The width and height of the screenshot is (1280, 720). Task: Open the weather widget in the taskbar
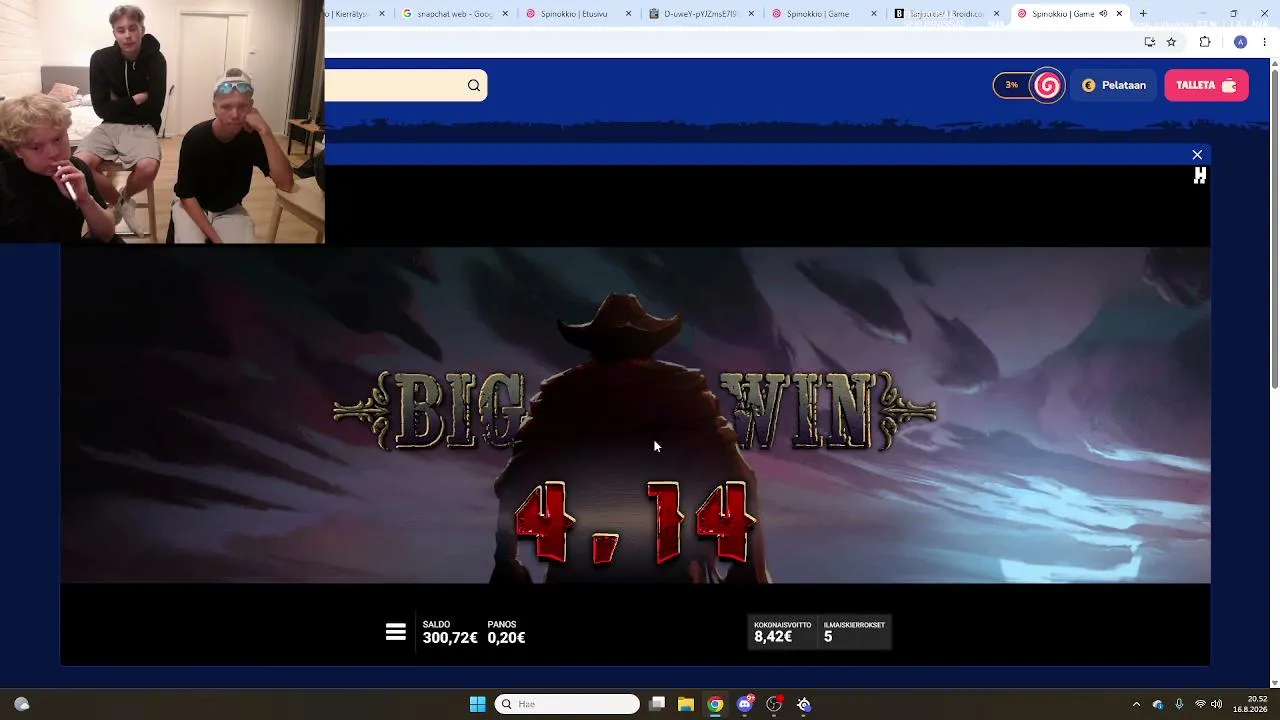pyautogui.click(x=21, y=704)
